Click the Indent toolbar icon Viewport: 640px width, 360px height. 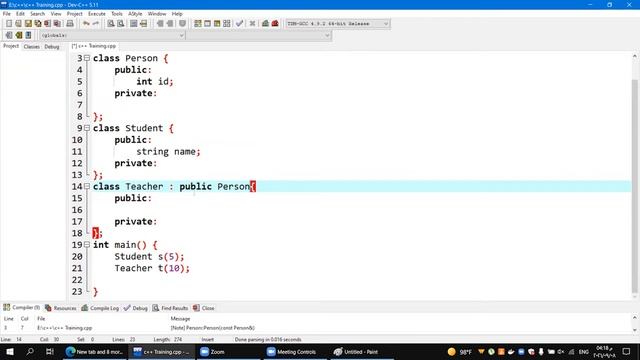point(160,24)
